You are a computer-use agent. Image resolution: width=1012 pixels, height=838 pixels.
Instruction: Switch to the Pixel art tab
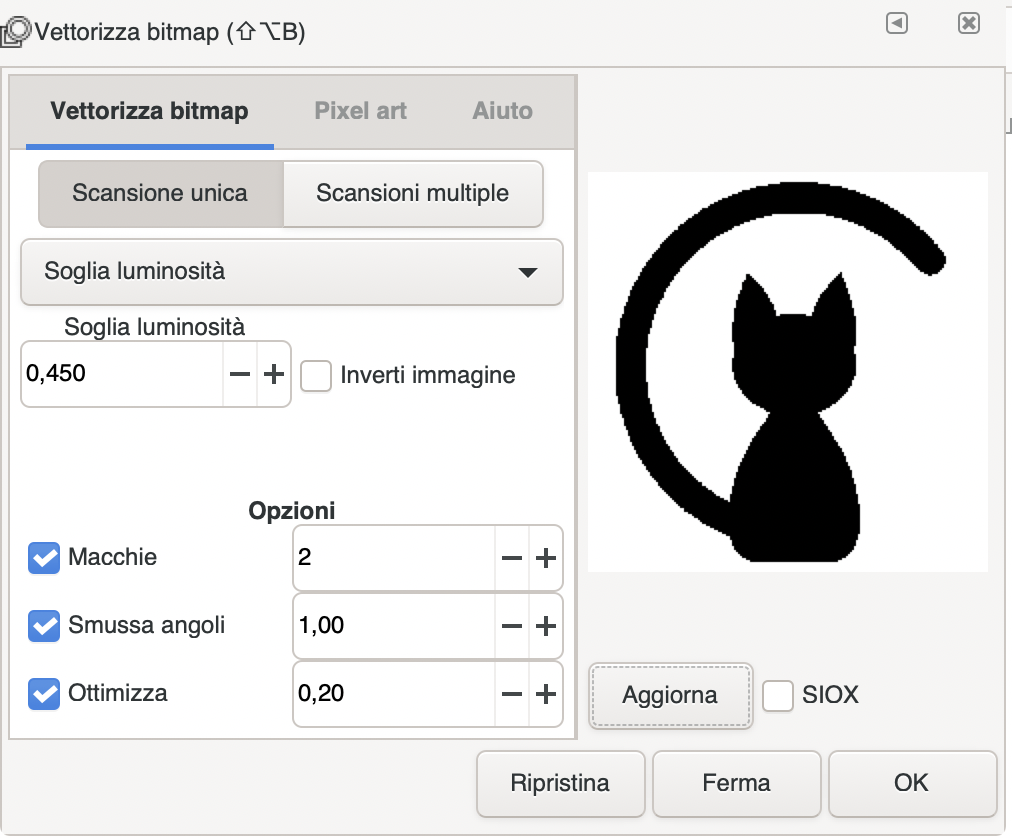(360, 111)
